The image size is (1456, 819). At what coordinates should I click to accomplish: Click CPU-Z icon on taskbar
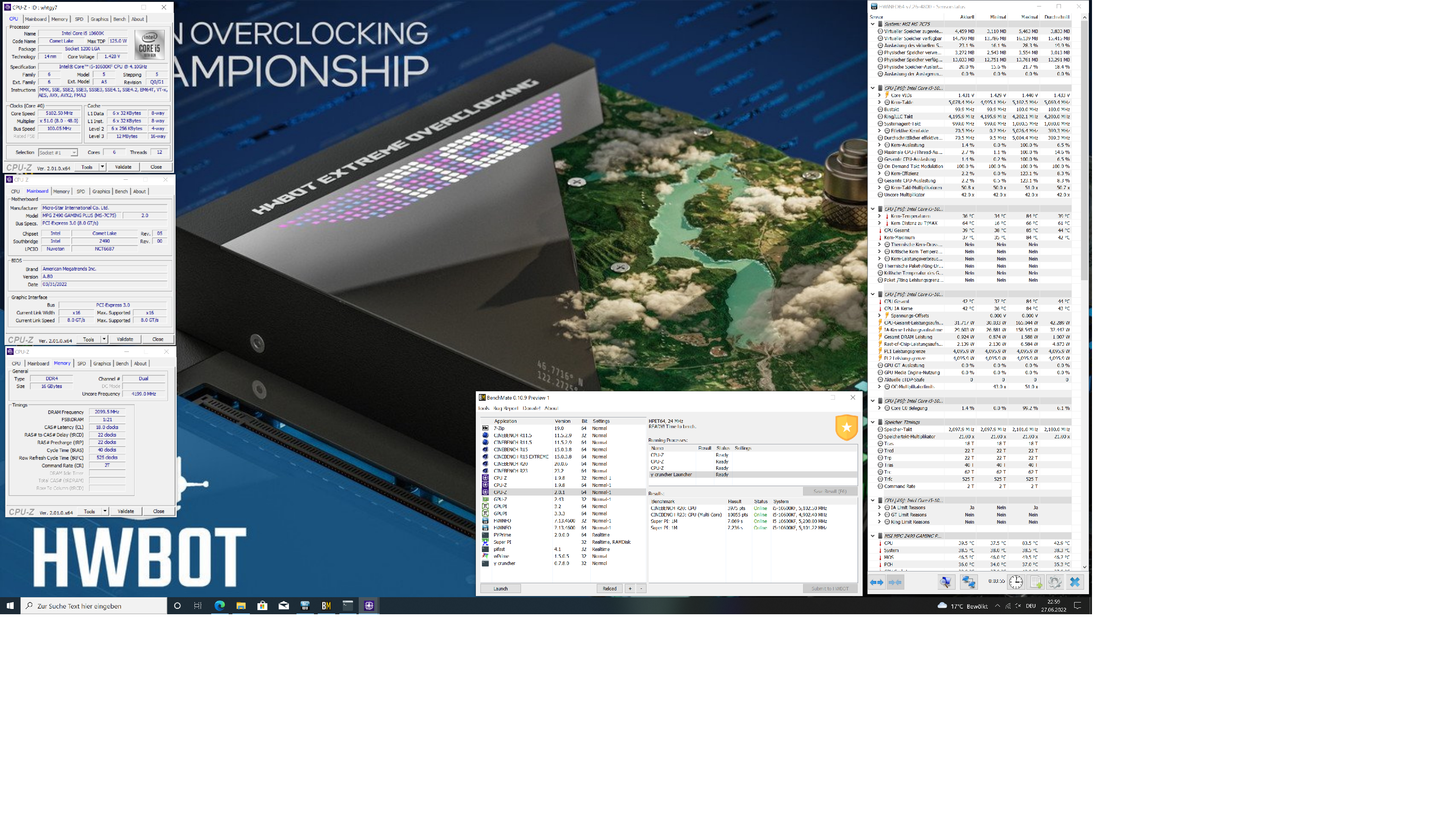click(x=369, y=606)
